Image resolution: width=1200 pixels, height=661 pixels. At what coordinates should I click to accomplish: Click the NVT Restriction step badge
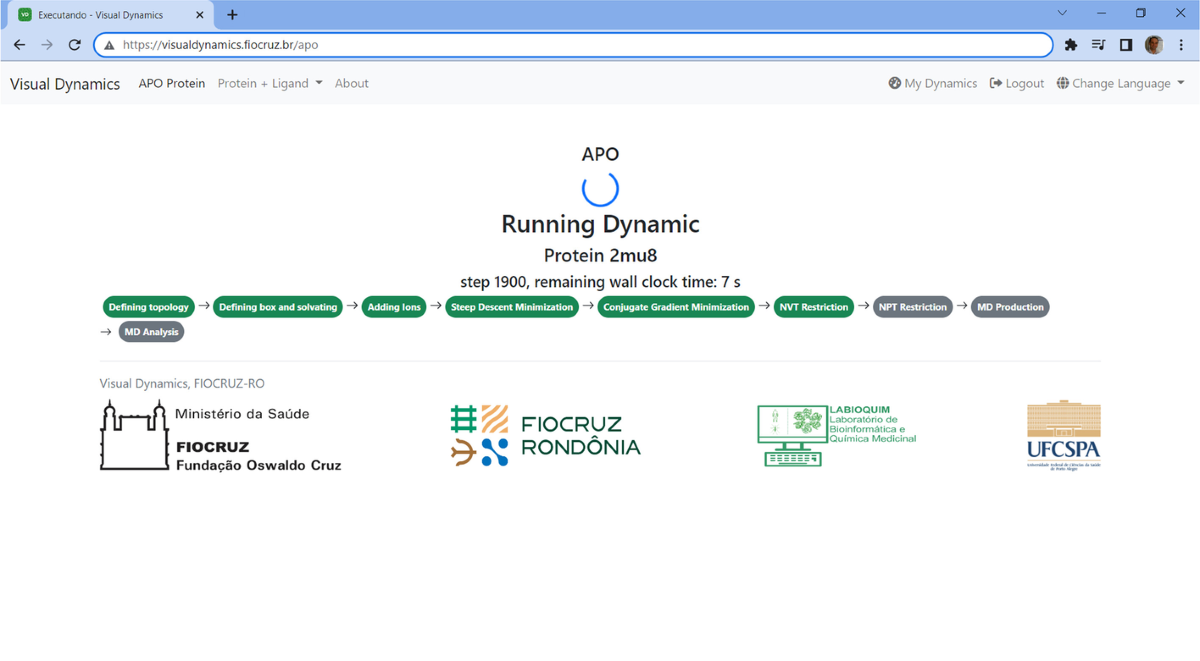click(813, 307)
